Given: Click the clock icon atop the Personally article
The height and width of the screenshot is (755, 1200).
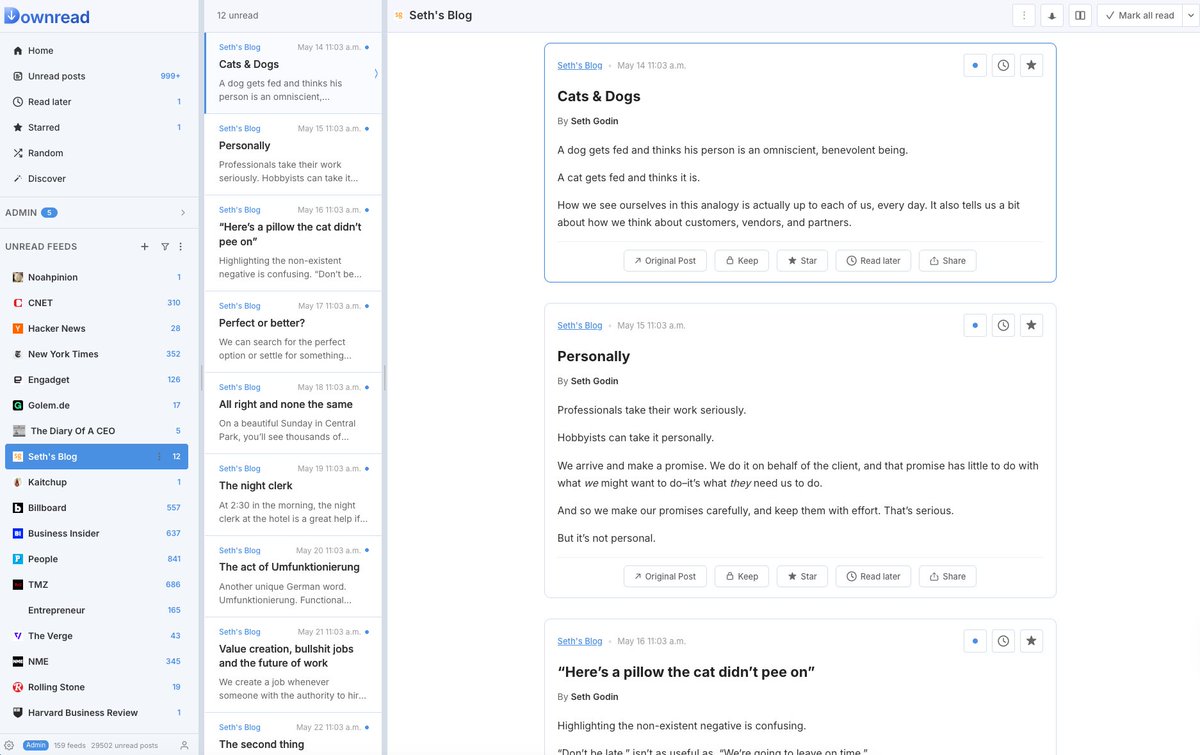Looking at the screenshot, I should click(1003, 325).
